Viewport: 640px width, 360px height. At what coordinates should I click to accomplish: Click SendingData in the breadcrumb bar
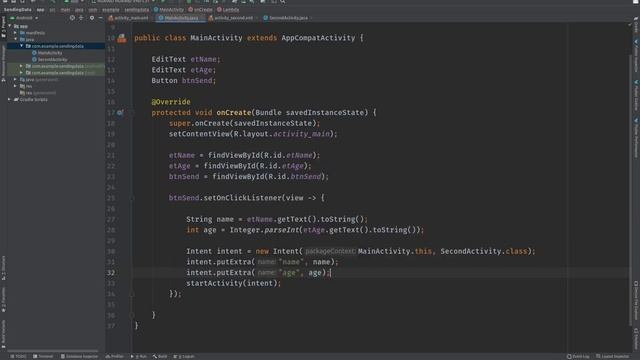(18, 9)
